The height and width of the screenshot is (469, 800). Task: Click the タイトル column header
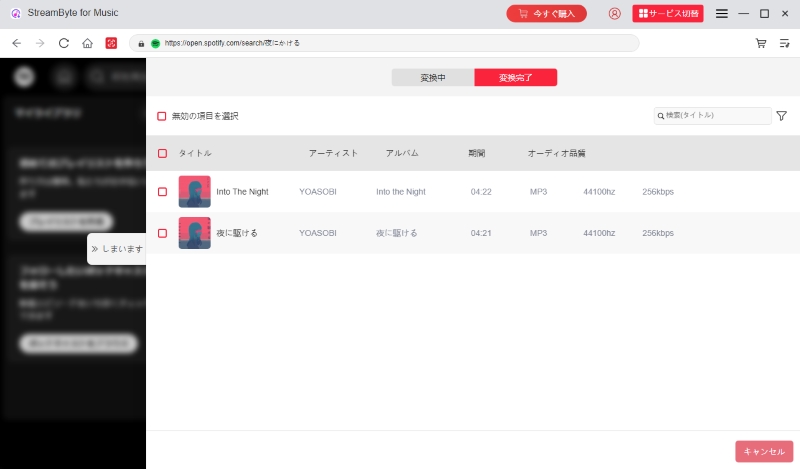[195, 153]
